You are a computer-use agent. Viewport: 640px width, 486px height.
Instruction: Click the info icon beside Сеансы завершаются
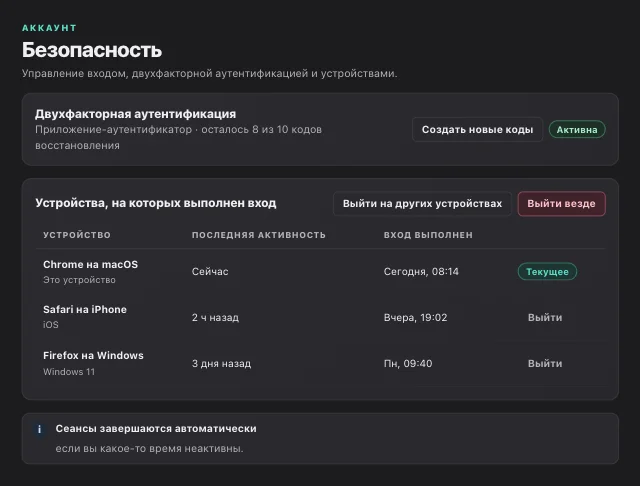40,429
